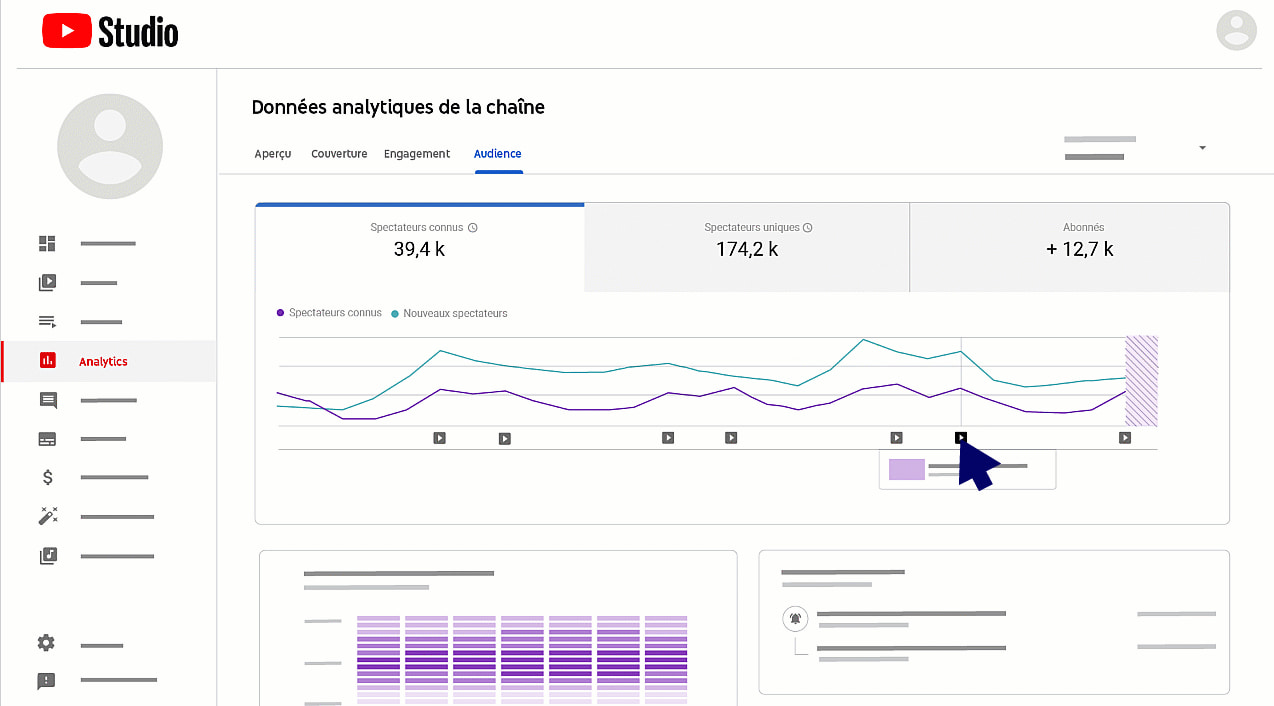
Task: Select the Analytics bar chart icon
Action: [47, 361]
